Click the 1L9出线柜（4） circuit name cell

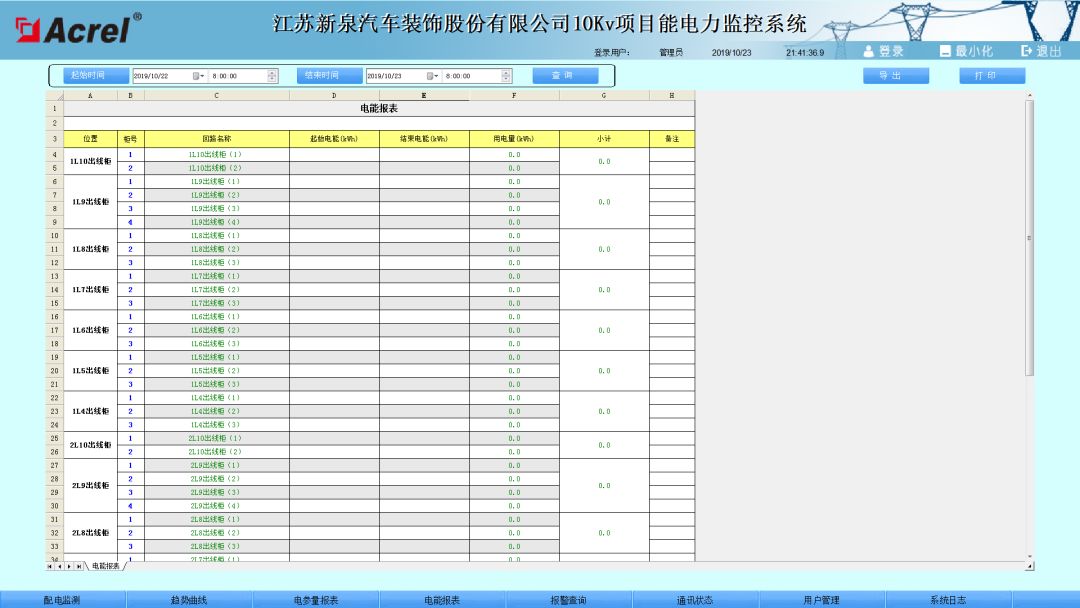[216, 222]
